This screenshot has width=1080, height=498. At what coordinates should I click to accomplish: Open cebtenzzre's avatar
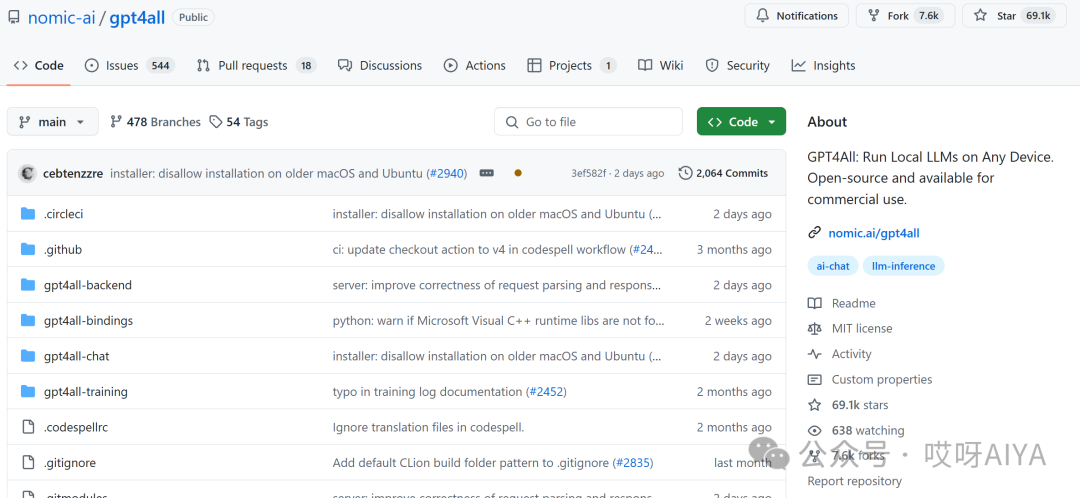[28, 174]
